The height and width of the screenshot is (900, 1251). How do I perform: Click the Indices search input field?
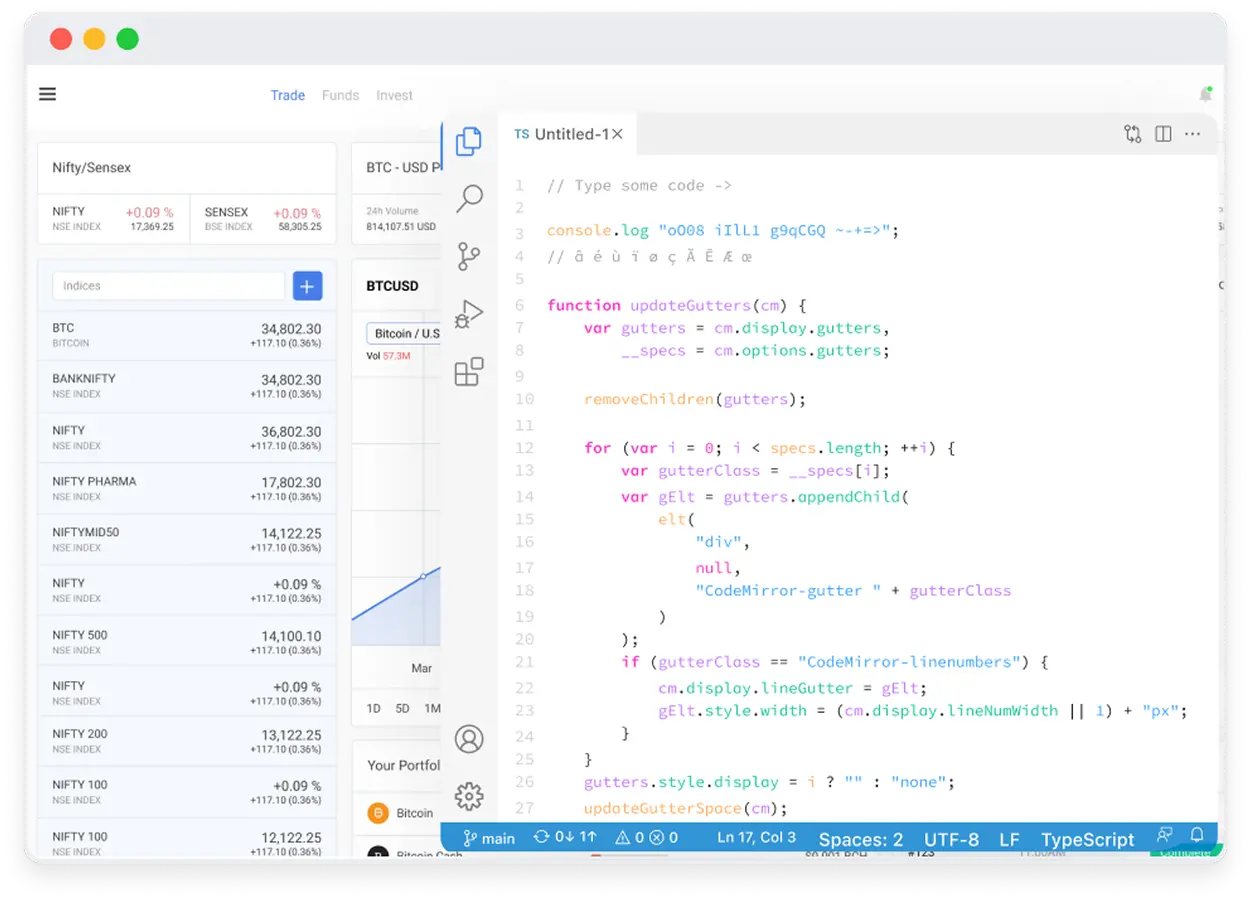pyautogui.click(x=168, y=286)
